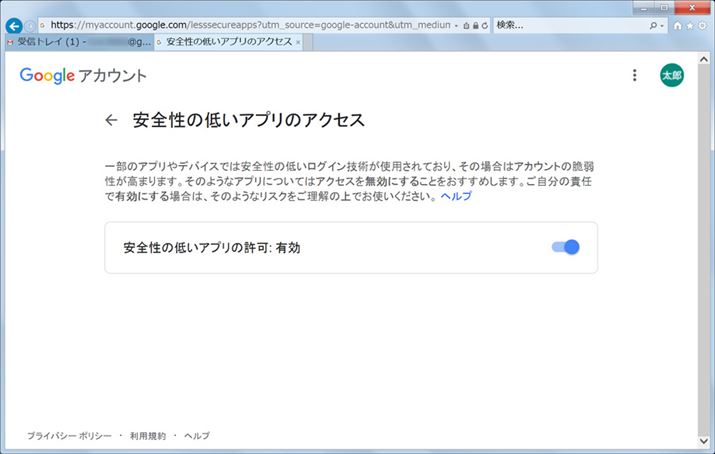Select the 安全性の低いアプリのアクセス tab
Image resolution: width=715 pixels, height=454 pixels.
(229, 42)
